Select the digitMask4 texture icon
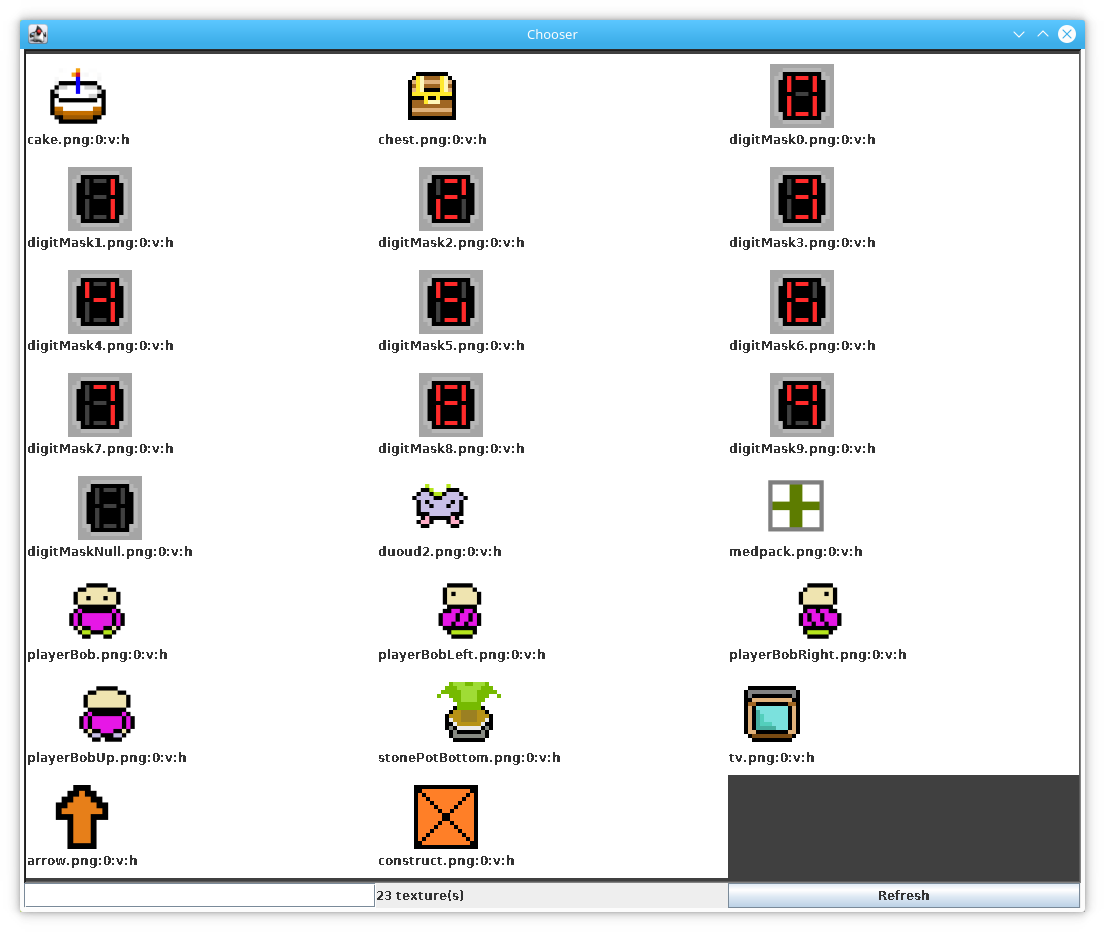 coord(100,302)
